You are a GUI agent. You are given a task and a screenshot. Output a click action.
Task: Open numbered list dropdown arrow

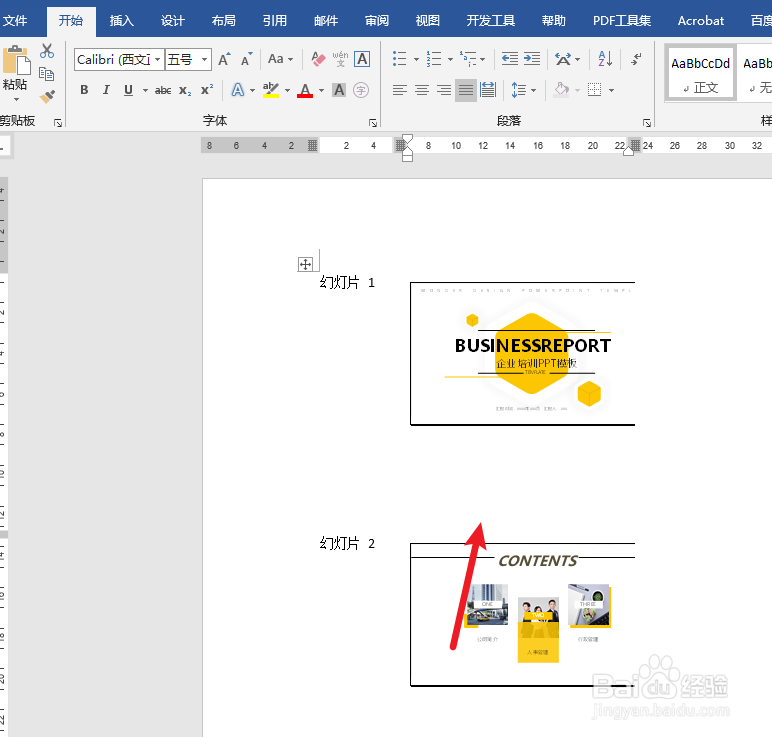click(x=450, y=60)
